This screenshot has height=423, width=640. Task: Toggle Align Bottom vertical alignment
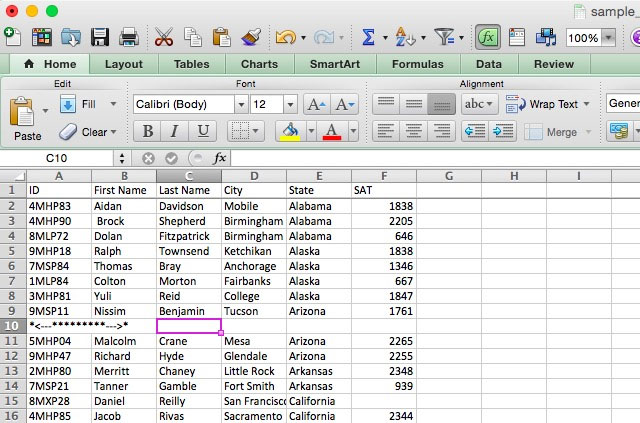point(441,104)
